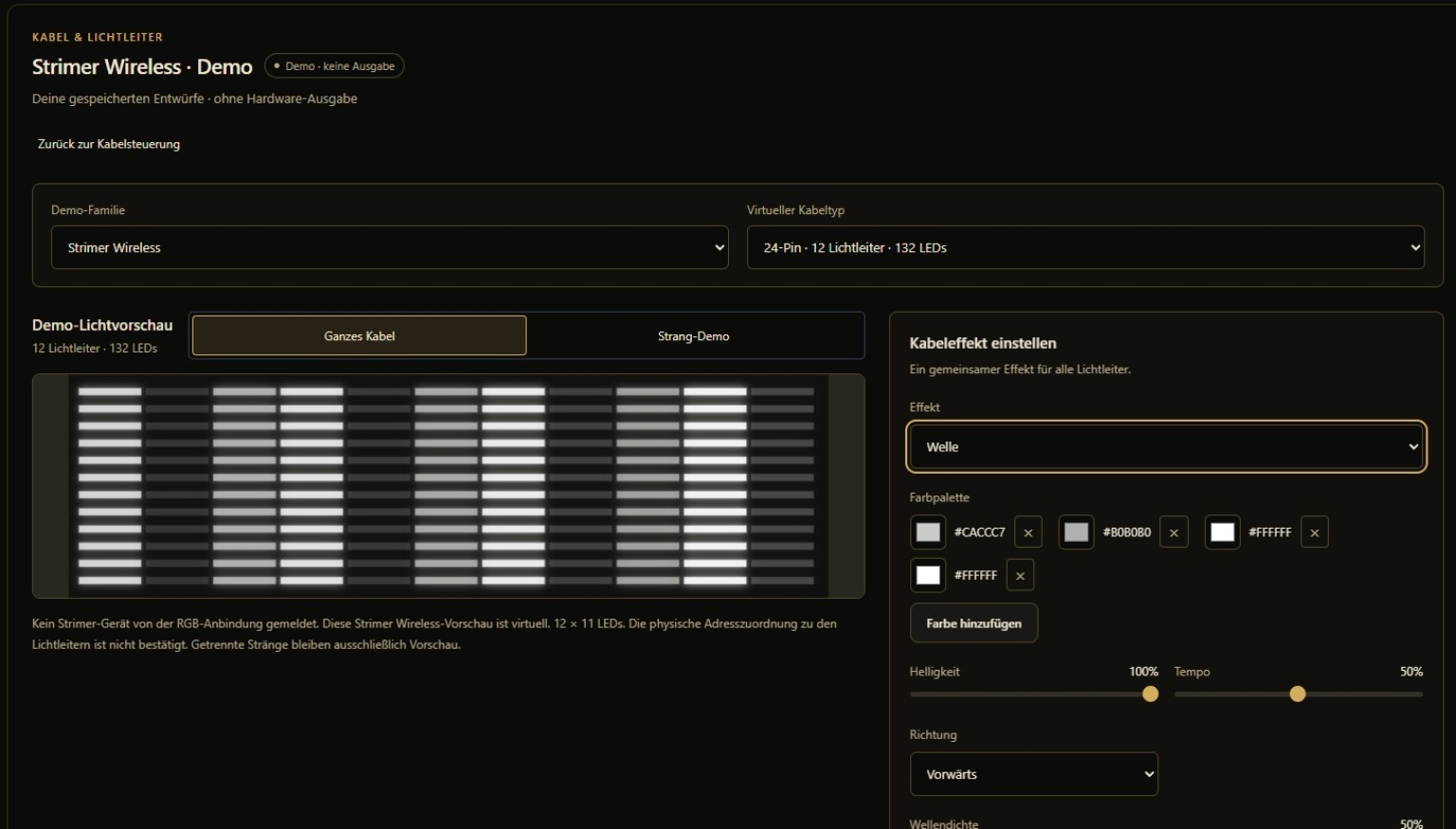This screenshot has height=829, width=1456.
Task: Switch to the Strang-Demo tab
Action: 694,335
